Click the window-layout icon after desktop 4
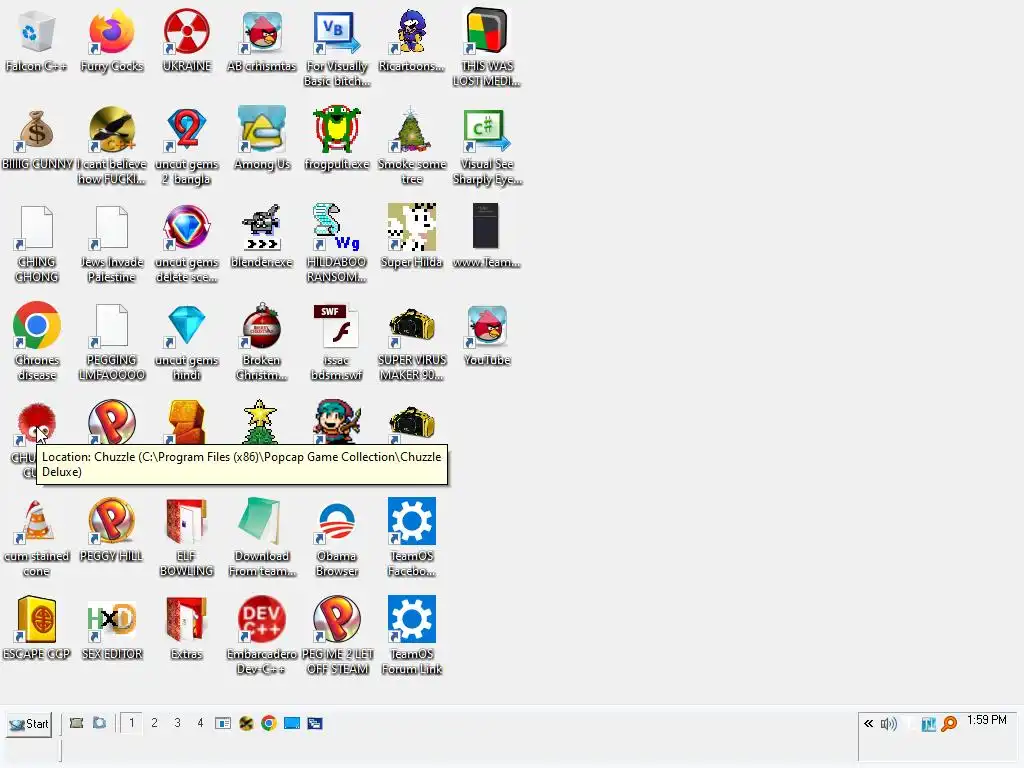This screenshot has height=768, width=1024. (223, 724)
